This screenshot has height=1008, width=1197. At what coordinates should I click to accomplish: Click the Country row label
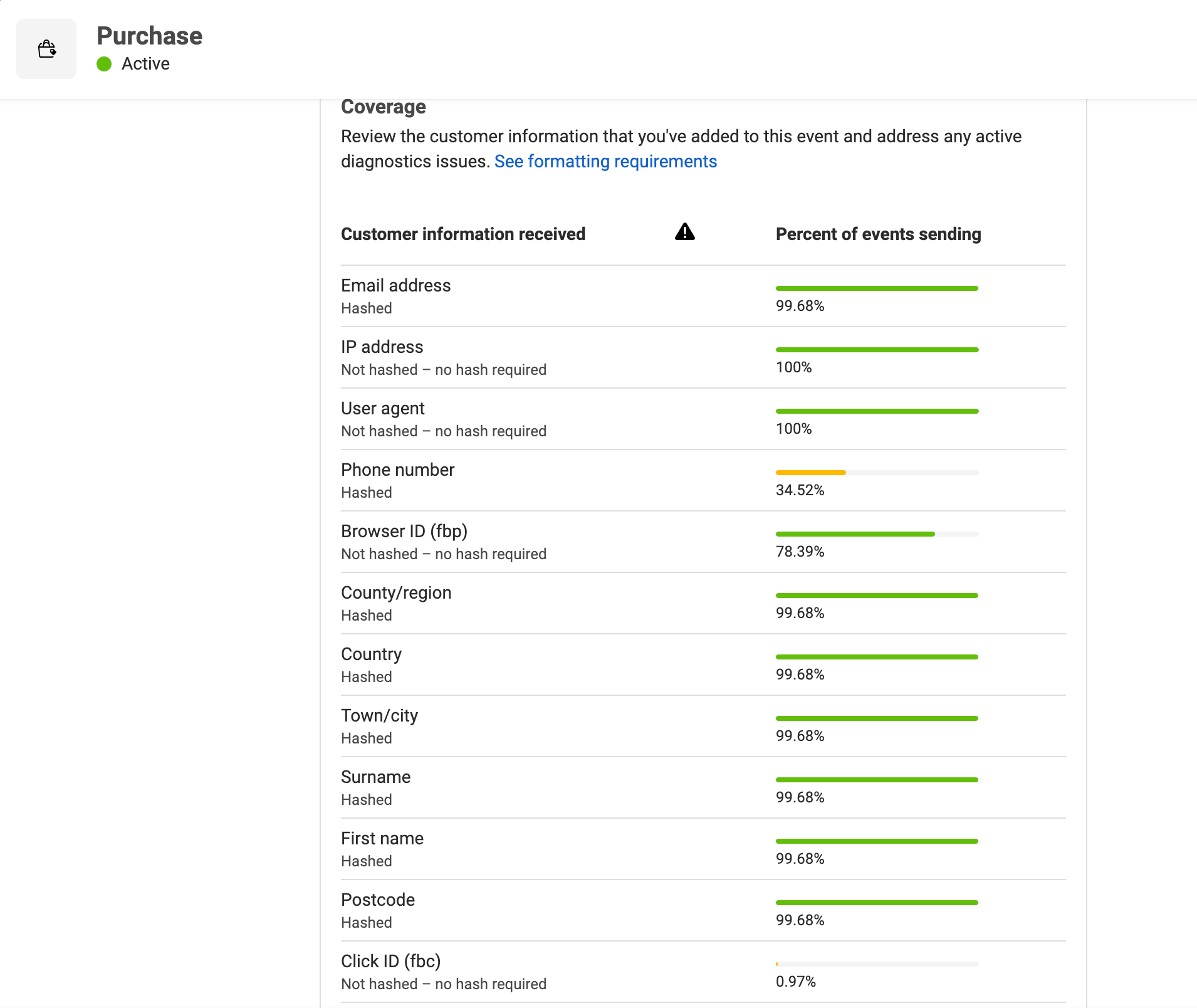(371, 654)
